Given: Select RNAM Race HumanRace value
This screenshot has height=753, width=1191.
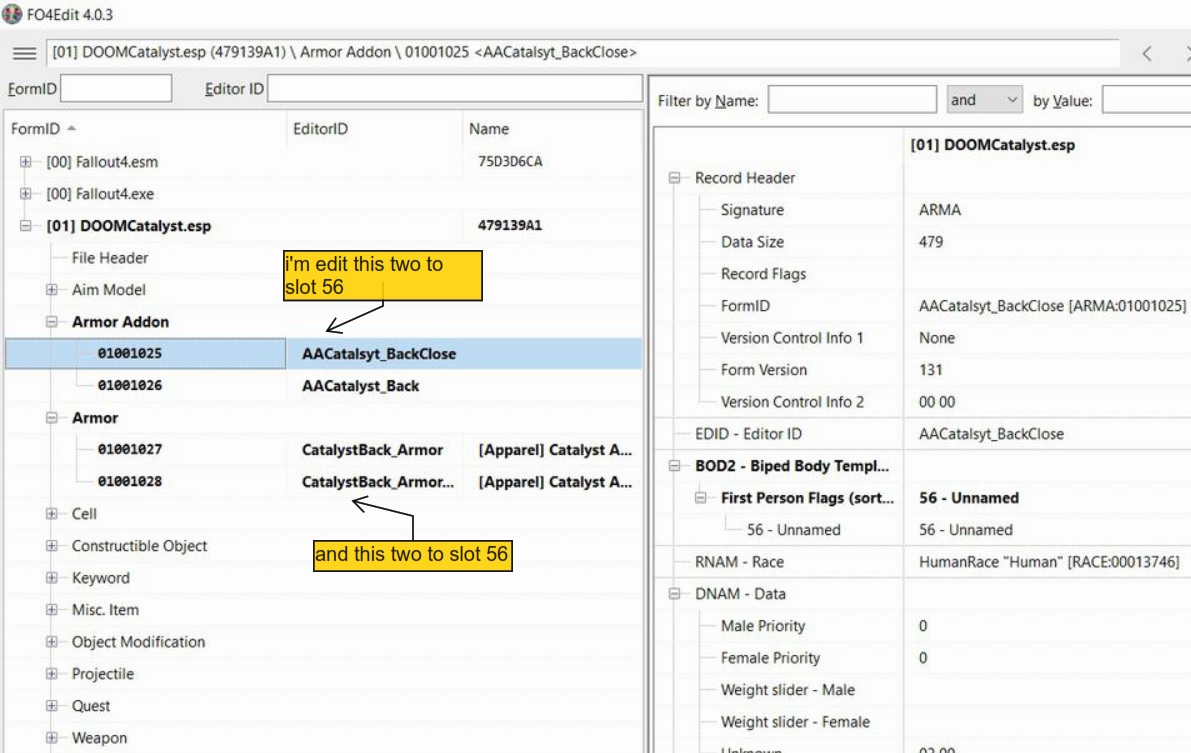Looking at the screenshot, I should [1049, 562].
